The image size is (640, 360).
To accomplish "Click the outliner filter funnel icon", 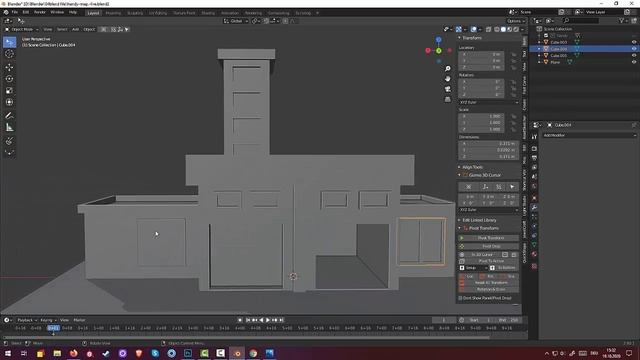I will (622, 20).
